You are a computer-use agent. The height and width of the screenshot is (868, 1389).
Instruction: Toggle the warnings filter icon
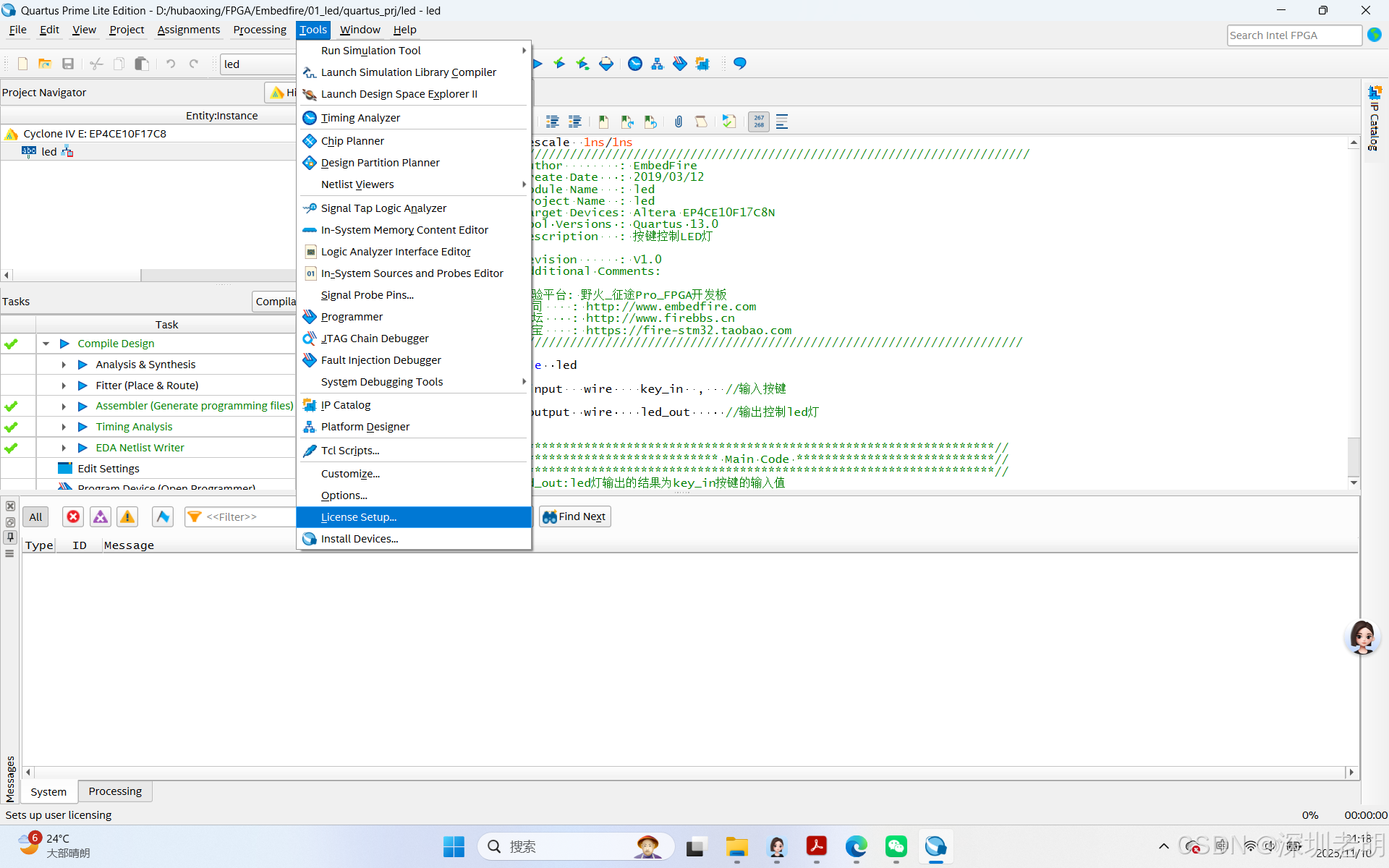point(127,516)
